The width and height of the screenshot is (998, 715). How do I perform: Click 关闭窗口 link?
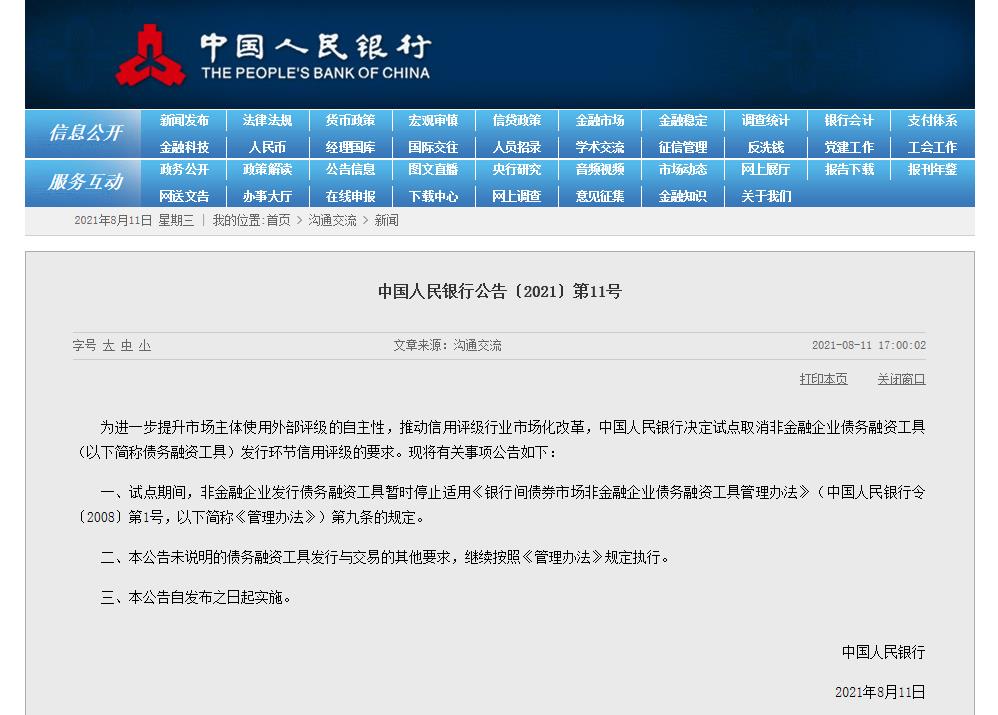point(901,379)
